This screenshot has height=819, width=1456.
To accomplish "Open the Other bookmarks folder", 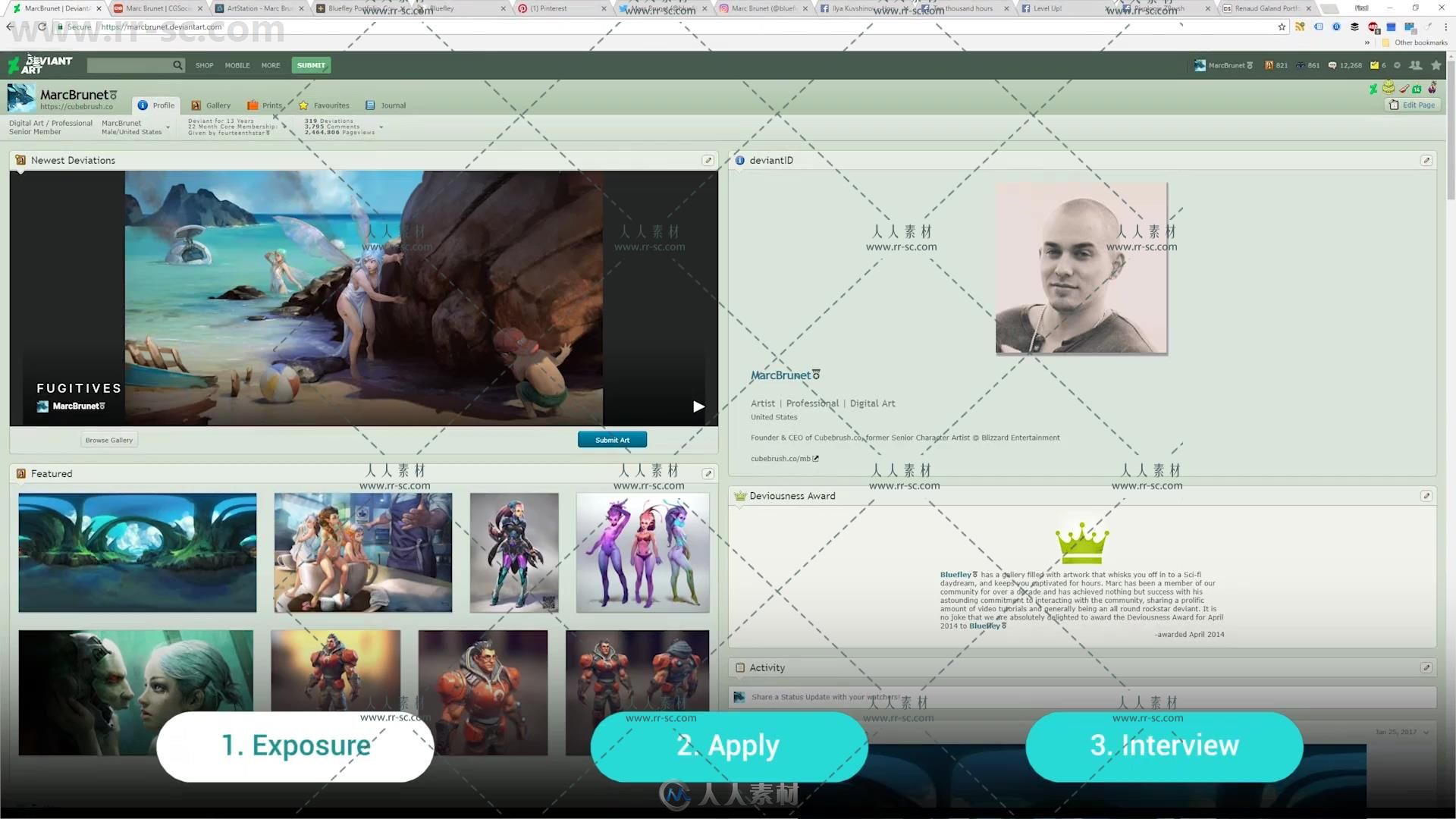I will click(1415, 42).
